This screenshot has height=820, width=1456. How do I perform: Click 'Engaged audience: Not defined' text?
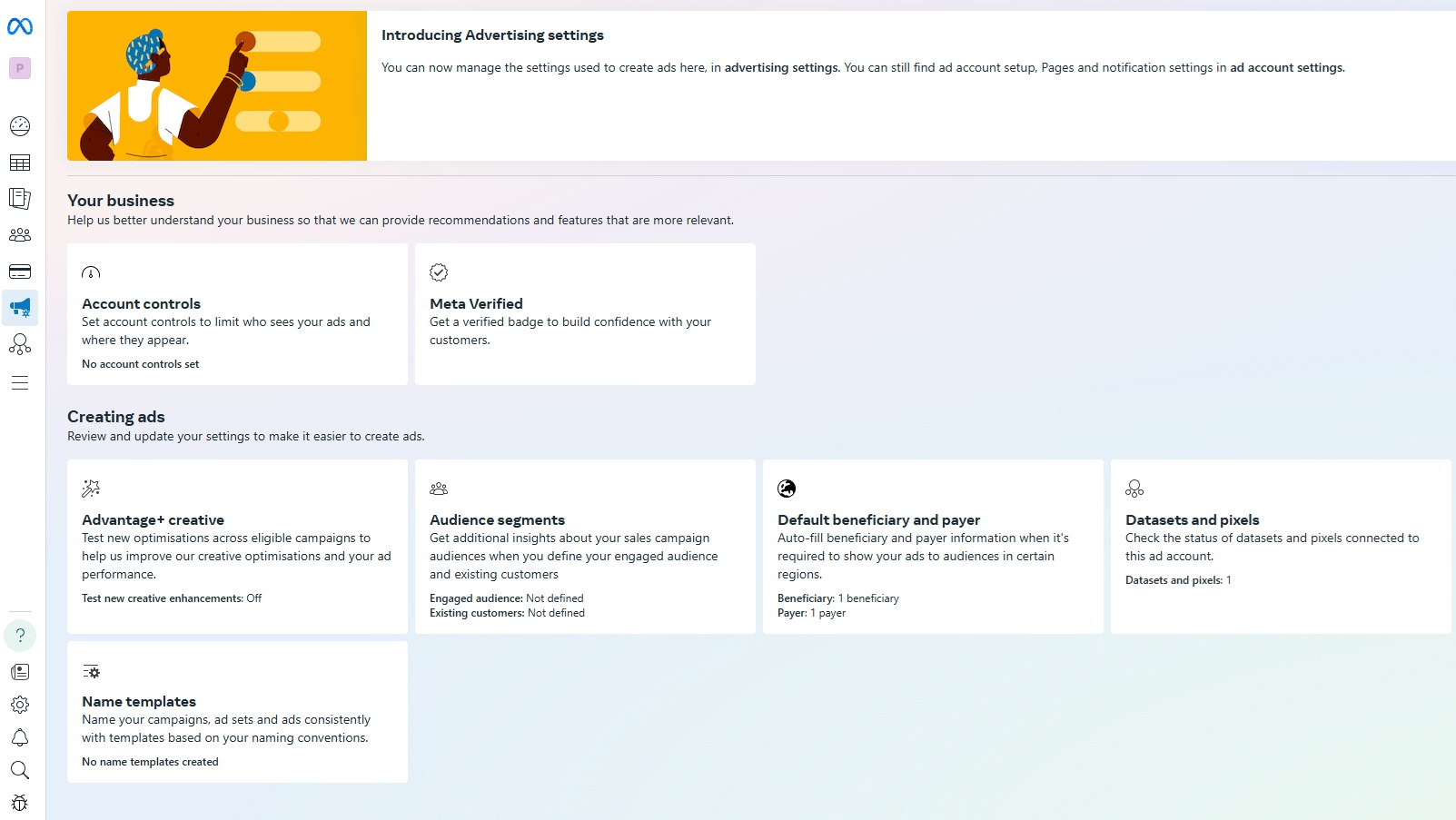[x=507, y=598]
